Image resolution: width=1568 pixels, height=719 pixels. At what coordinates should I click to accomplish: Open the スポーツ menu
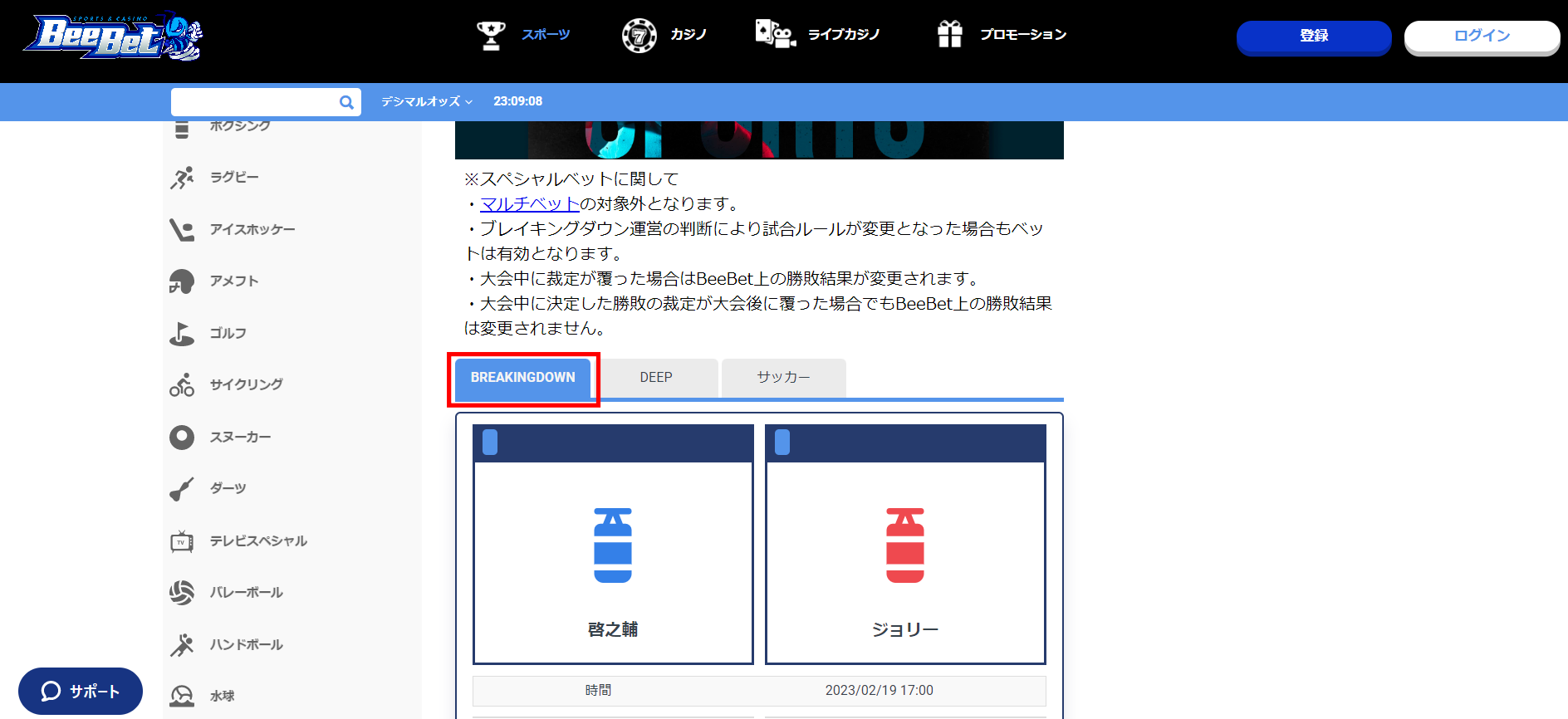pos(546,35)
